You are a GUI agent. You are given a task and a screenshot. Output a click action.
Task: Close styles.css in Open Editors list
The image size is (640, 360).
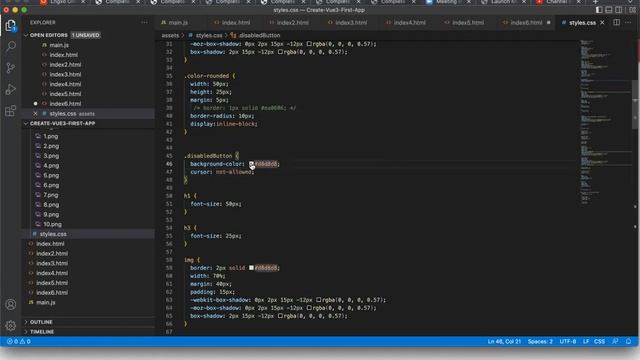point(36,113)
